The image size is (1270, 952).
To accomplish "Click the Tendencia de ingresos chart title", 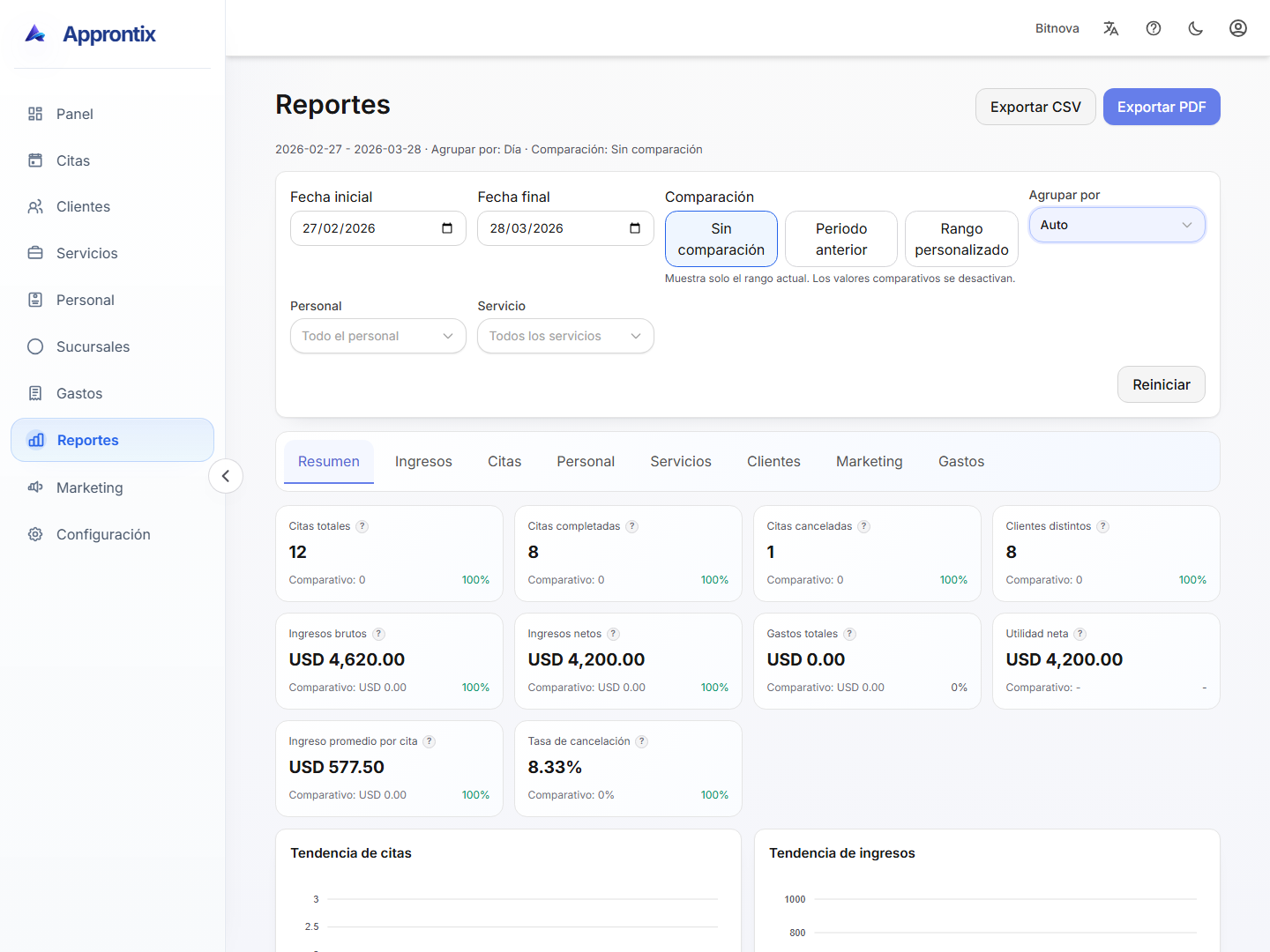I will coord(842,853).
